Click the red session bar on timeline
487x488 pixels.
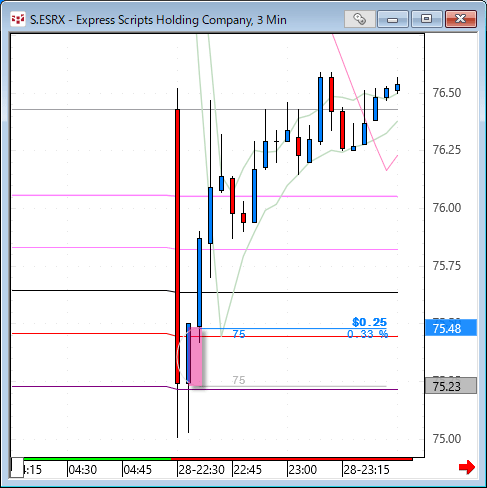[x=292, y=459]
